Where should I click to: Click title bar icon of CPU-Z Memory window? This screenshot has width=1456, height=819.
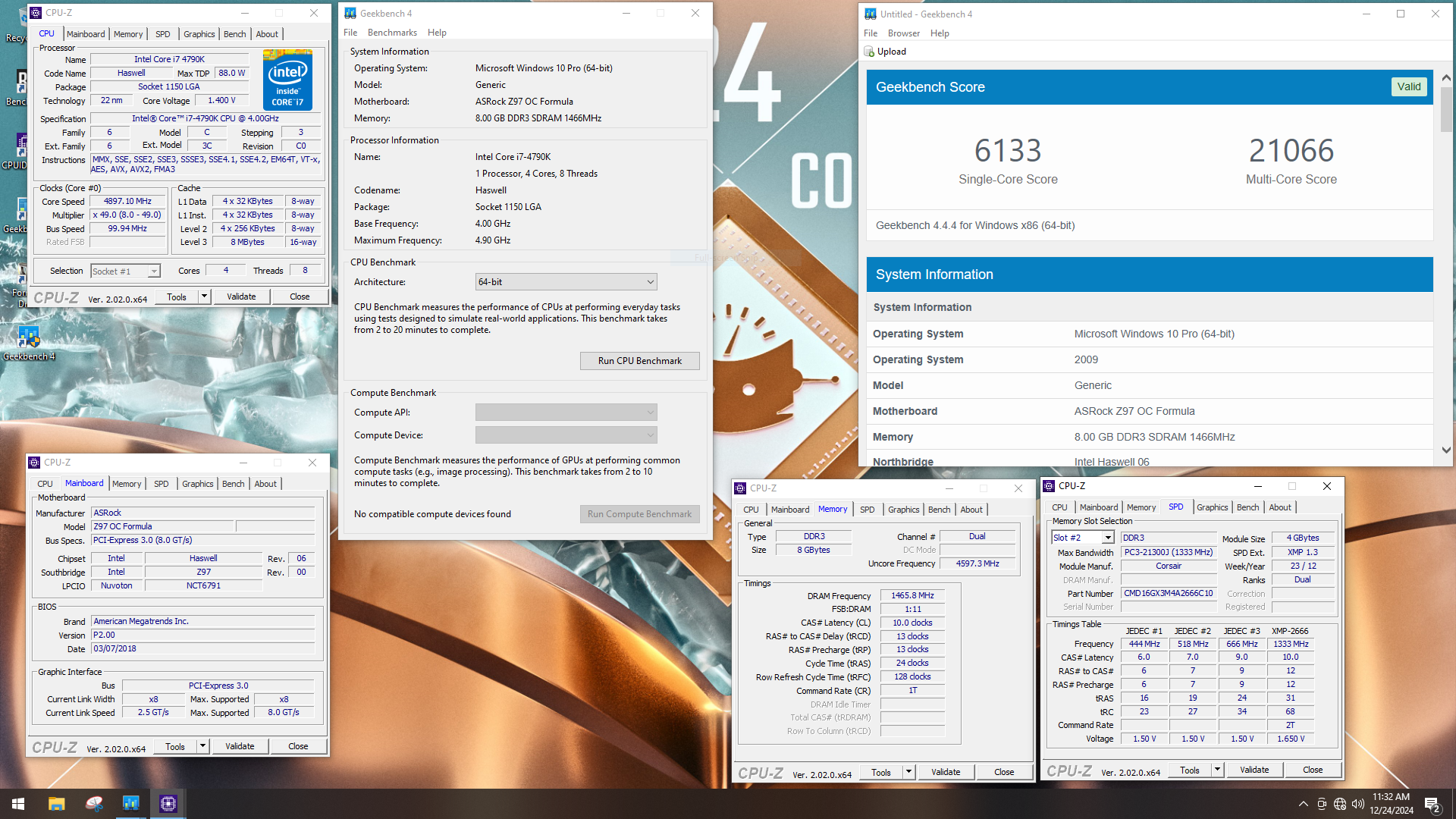[741, 488]
